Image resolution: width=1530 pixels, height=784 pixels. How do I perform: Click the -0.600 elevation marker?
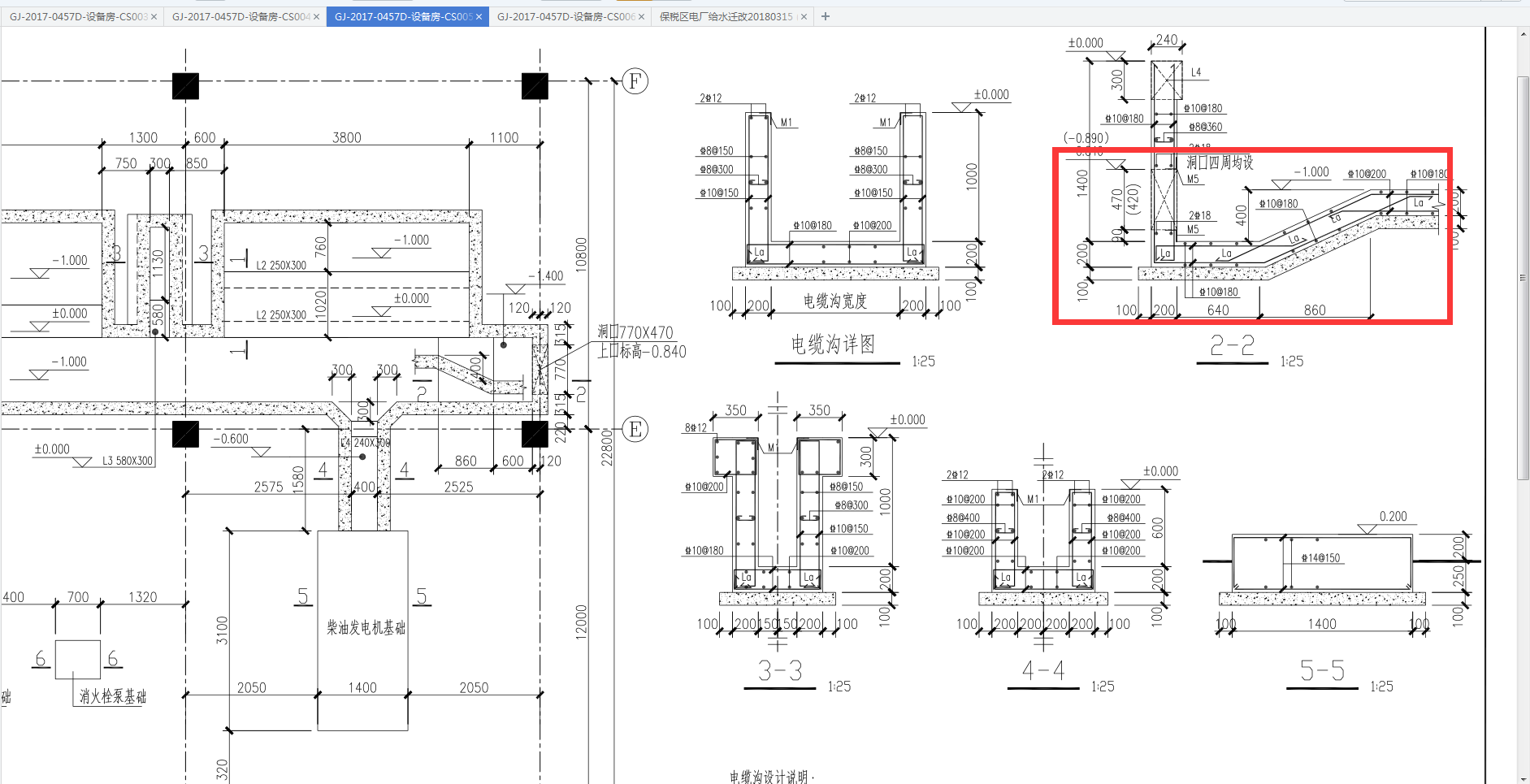click(x=231, y=439)
